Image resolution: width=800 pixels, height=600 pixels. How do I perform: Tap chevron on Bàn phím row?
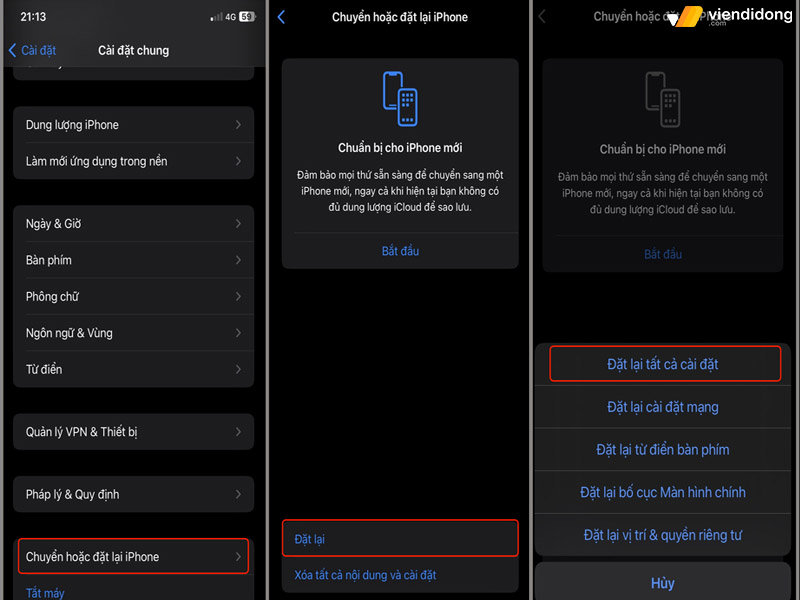pos(238,260)
